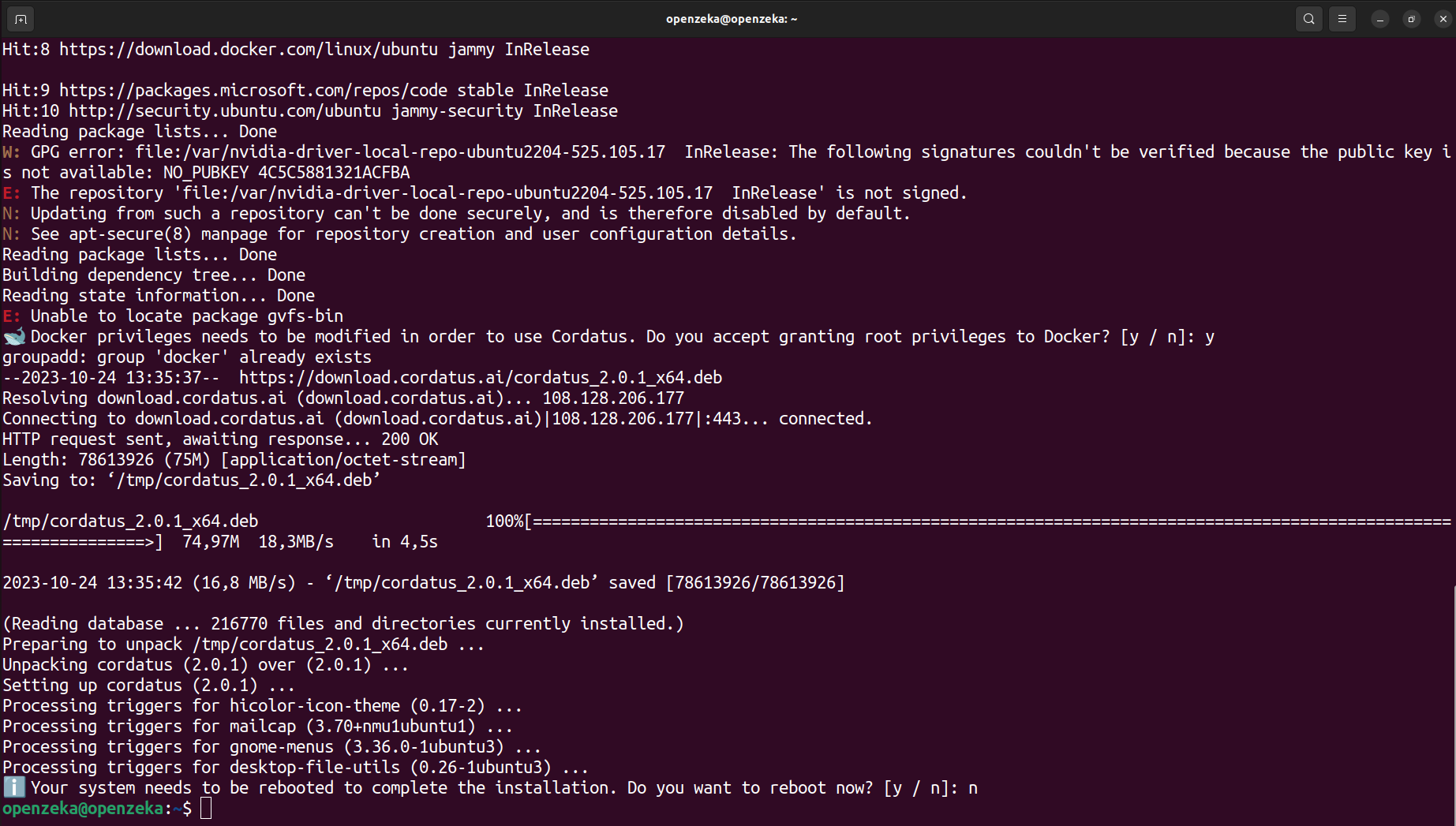Close the terminal window

[1443, 19]
